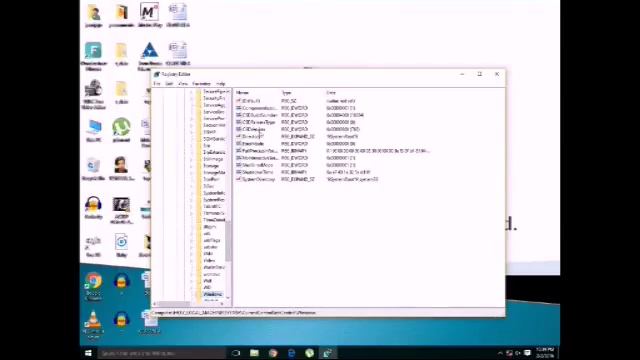
Task: Select the Directory value name
Action: pos(253,136)
